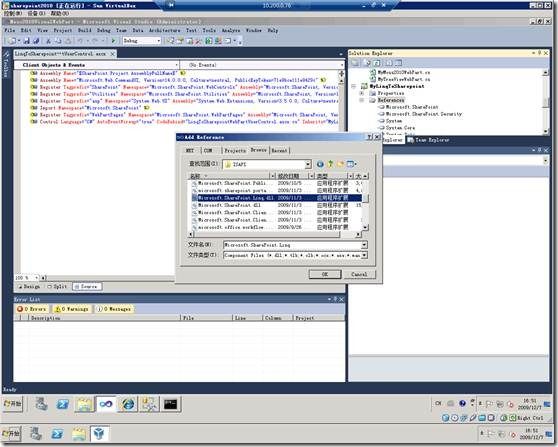This screenshot has height=447, width=558.
Task: Click Properties icon in Solution Explorer toolbar
Action: pos(355,63)
